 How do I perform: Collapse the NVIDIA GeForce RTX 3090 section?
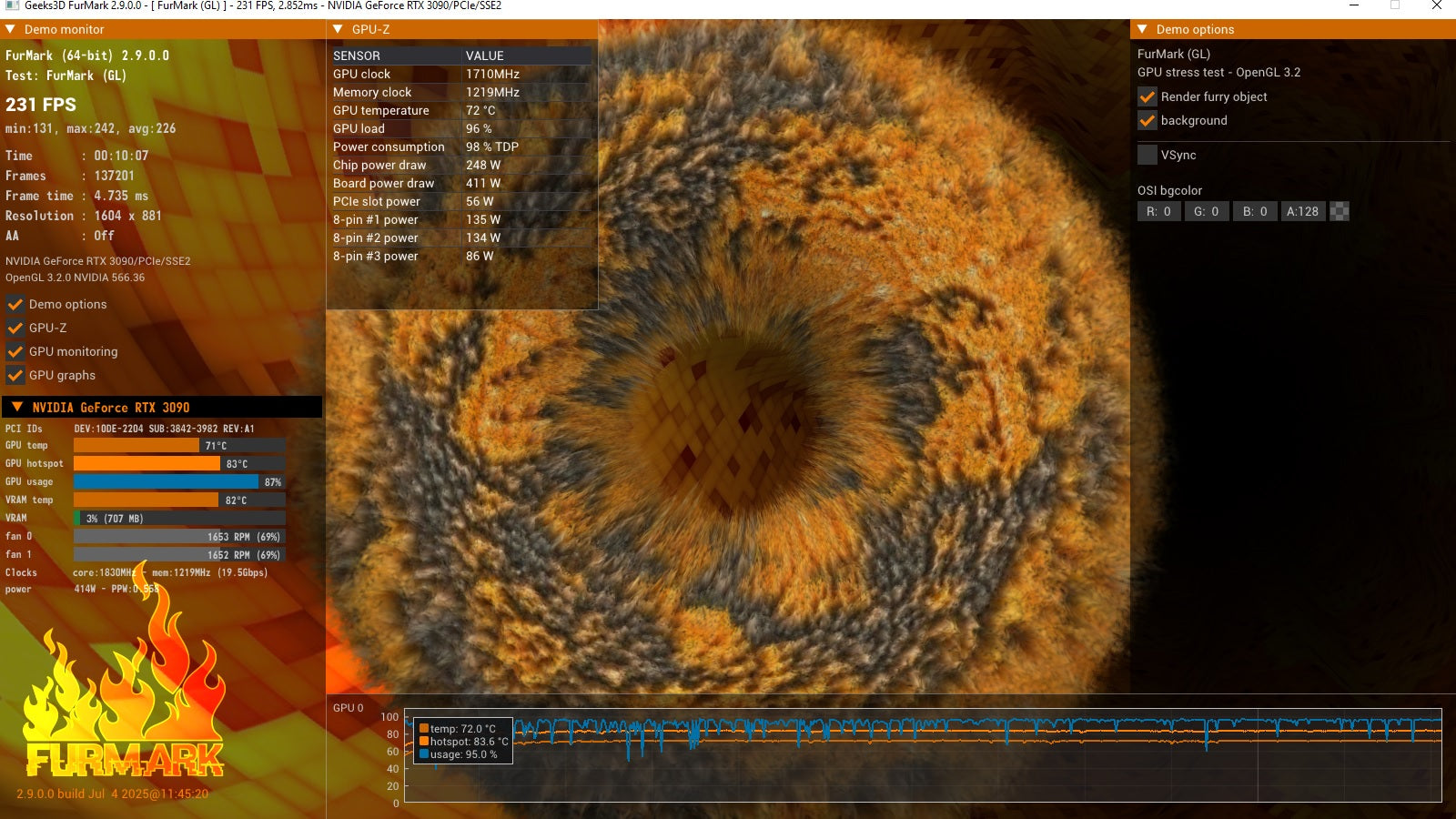(17, 407)
